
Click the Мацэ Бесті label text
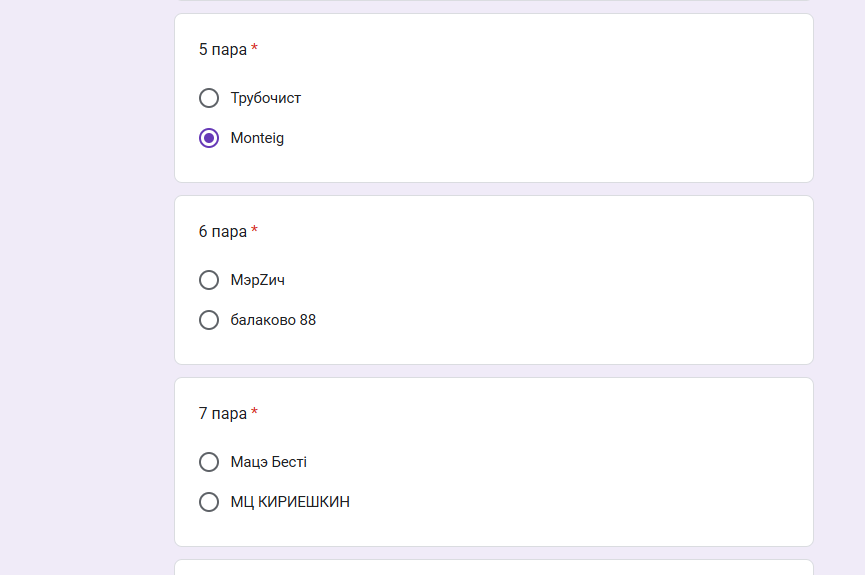269,462
